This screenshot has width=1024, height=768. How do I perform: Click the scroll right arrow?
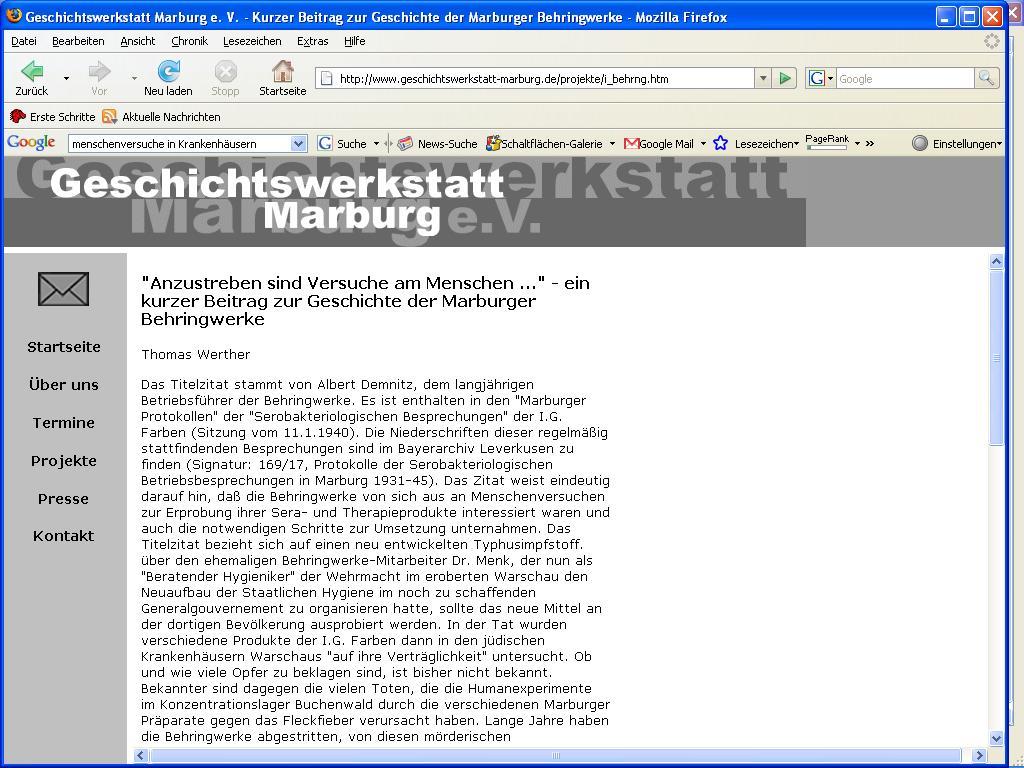[978, 756]
